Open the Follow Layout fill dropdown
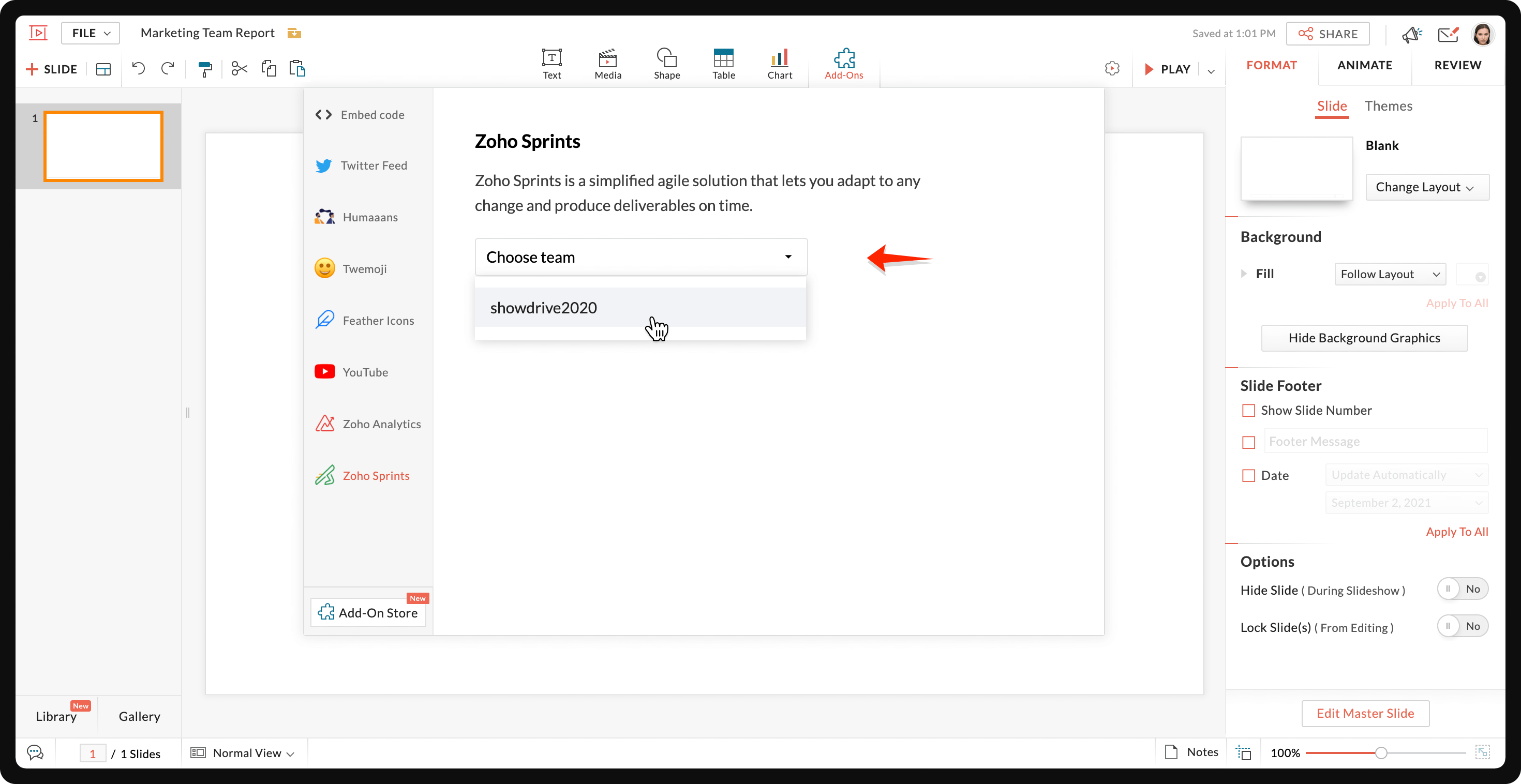The width and height of the screenshot is (1521, 784). point(1389,274)
